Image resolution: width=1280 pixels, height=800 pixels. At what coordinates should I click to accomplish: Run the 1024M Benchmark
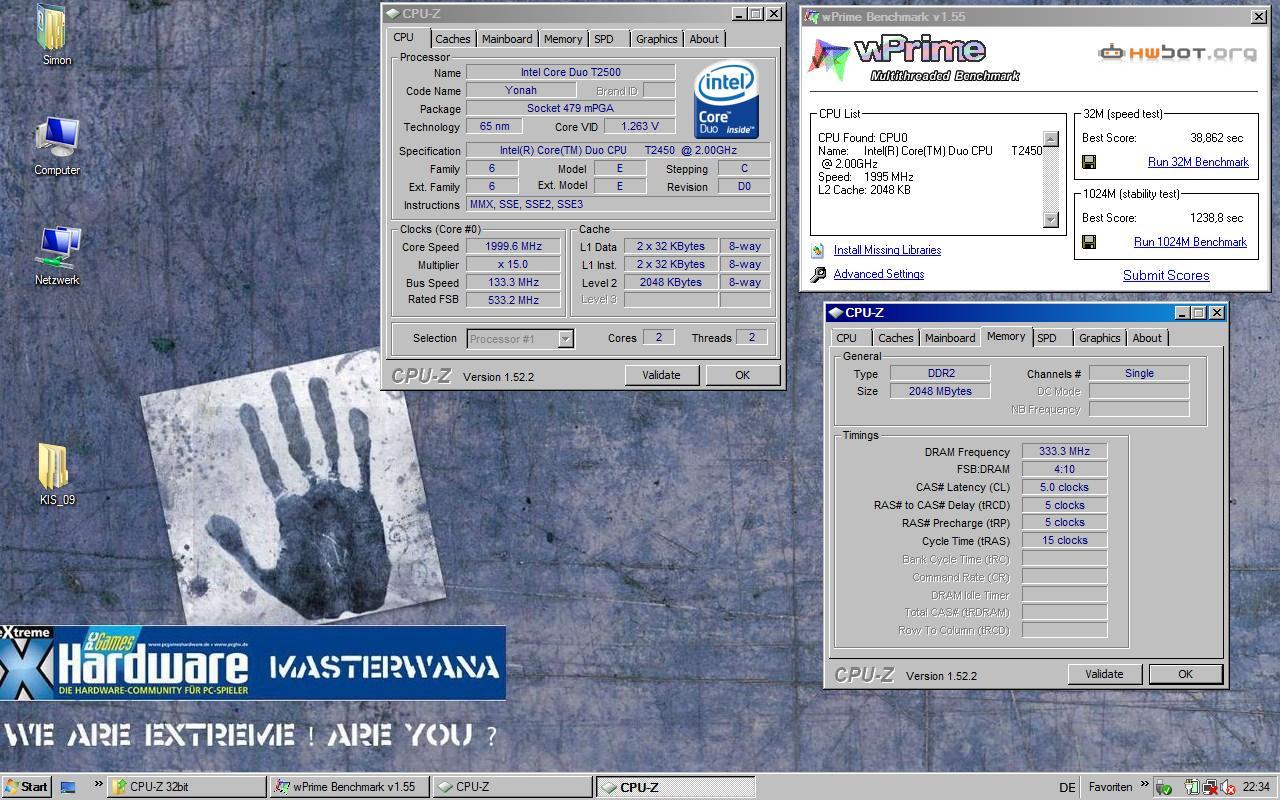(1190, 242)
